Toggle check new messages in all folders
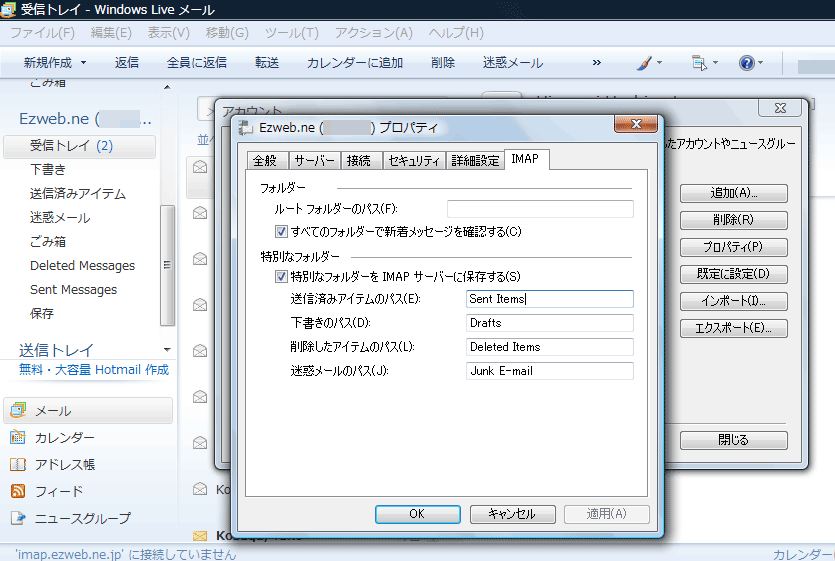This screenshot has height=561, width=835. [x=281, y=232]
